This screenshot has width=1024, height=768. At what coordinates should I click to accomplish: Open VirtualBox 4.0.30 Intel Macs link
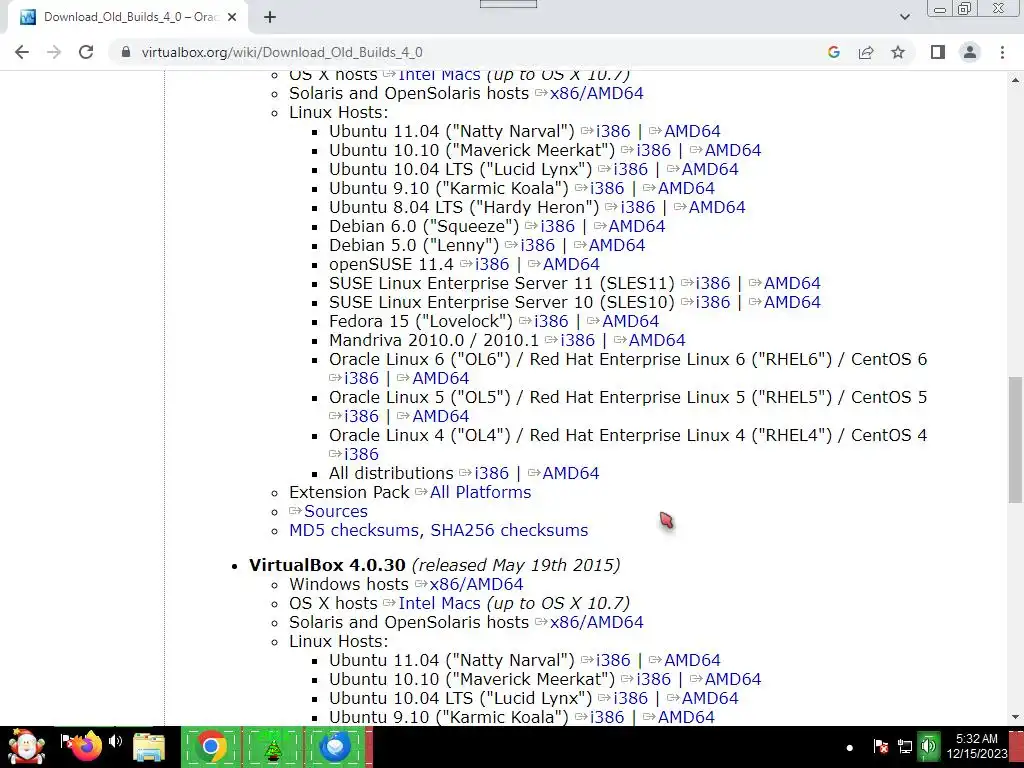click(440, 603)
